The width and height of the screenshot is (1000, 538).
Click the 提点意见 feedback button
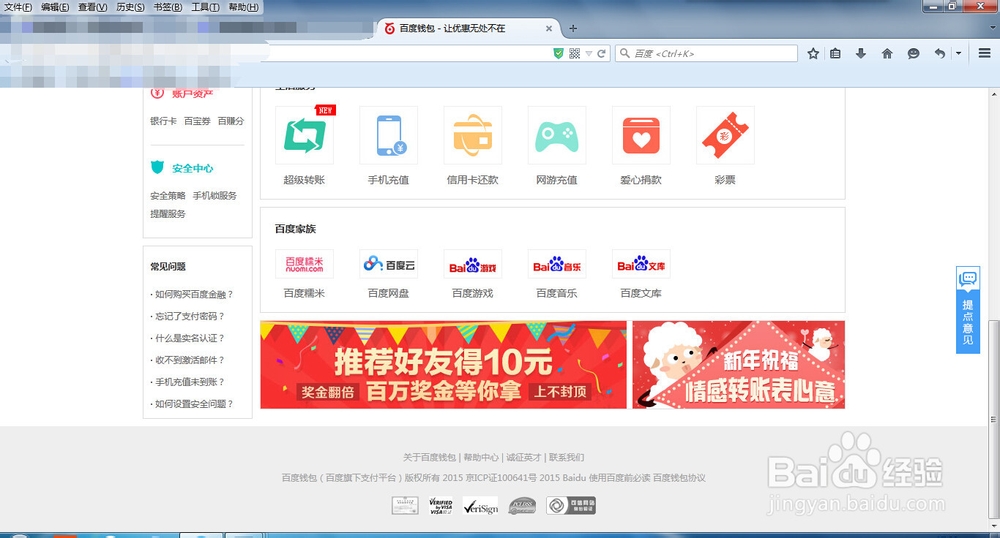tap(967, 309)
